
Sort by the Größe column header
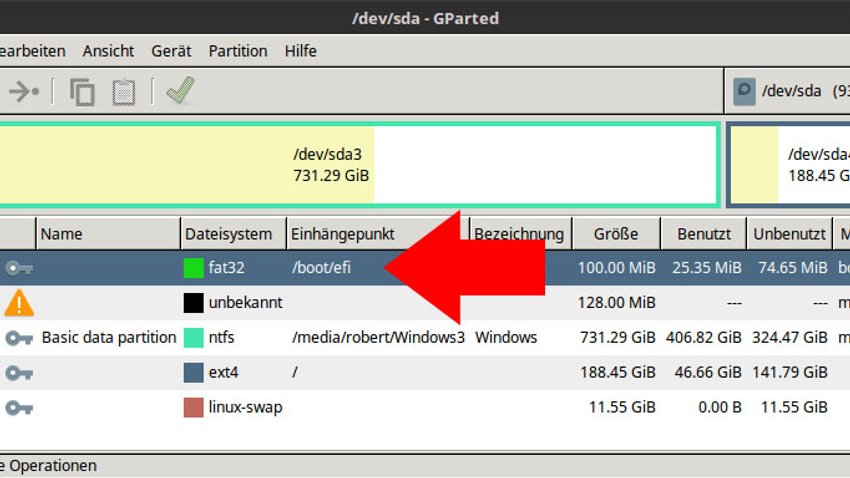pyautogui.click(x=616, y=234)
